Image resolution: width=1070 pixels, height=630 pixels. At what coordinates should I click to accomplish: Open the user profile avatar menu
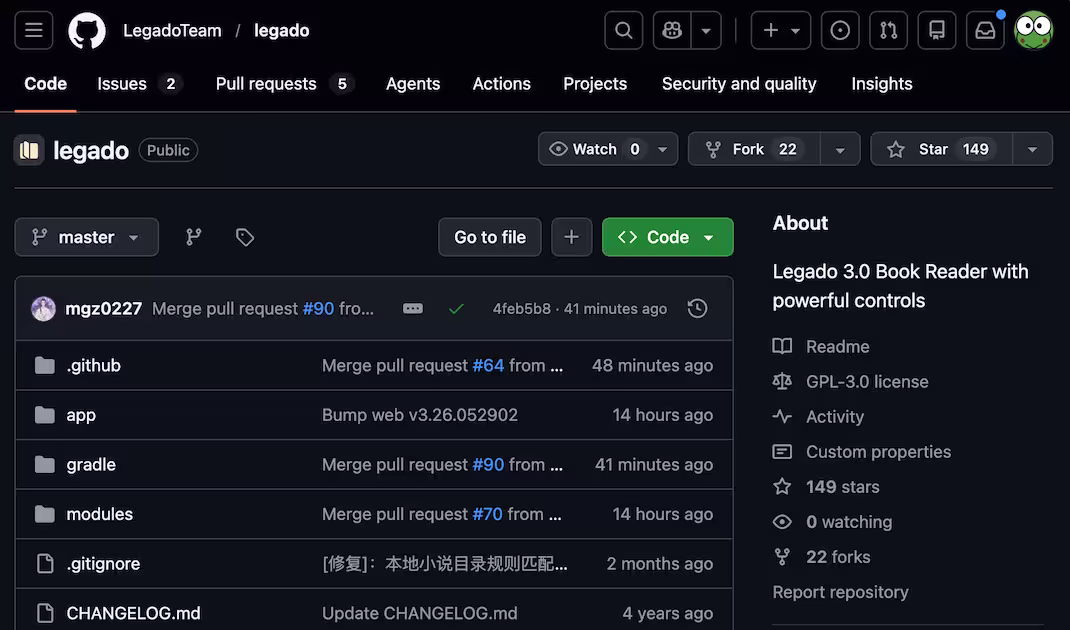1033,31
